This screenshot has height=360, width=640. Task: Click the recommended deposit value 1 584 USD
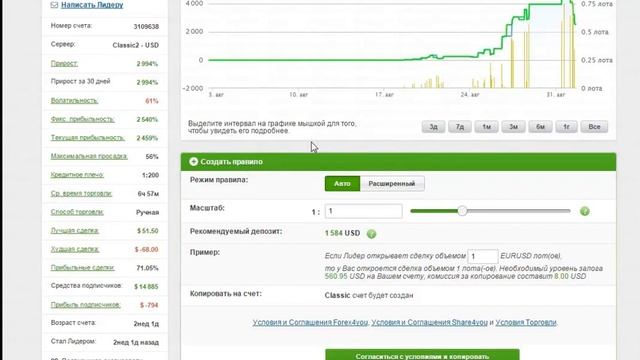(342, 233)
